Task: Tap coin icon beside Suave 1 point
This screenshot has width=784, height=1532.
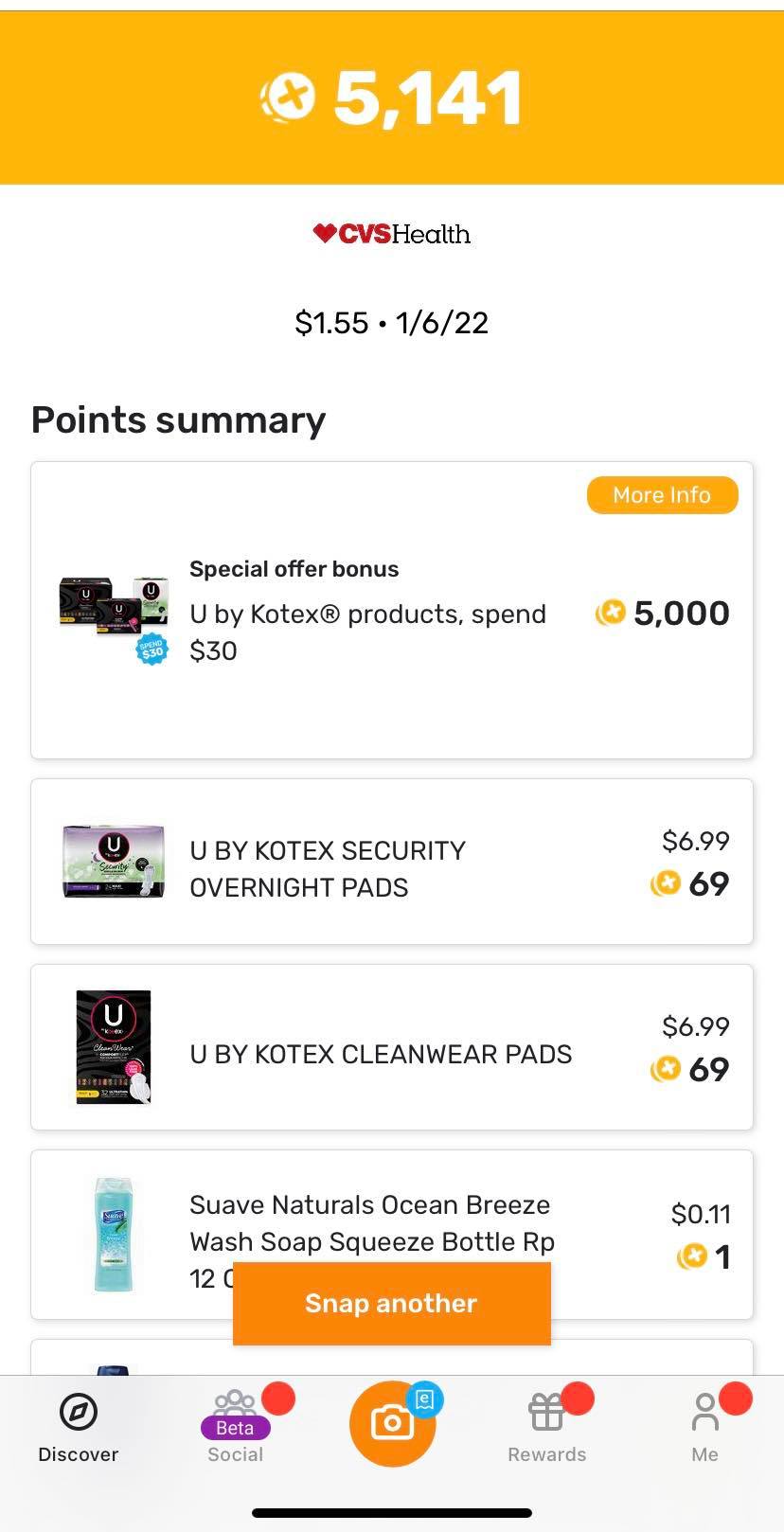Action: pos(692,1257)
